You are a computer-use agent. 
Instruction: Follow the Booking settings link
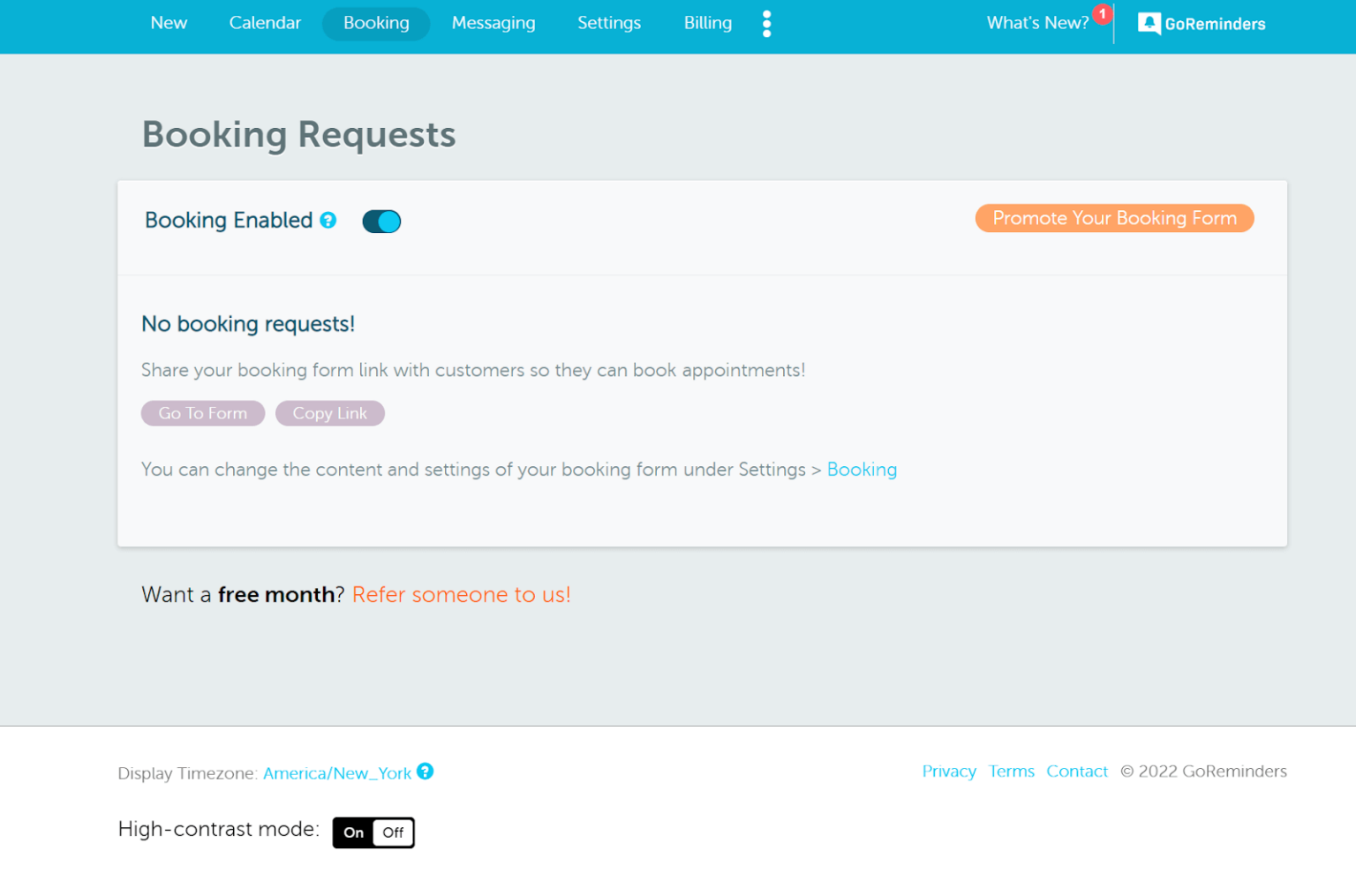click(x=862, y=470)
